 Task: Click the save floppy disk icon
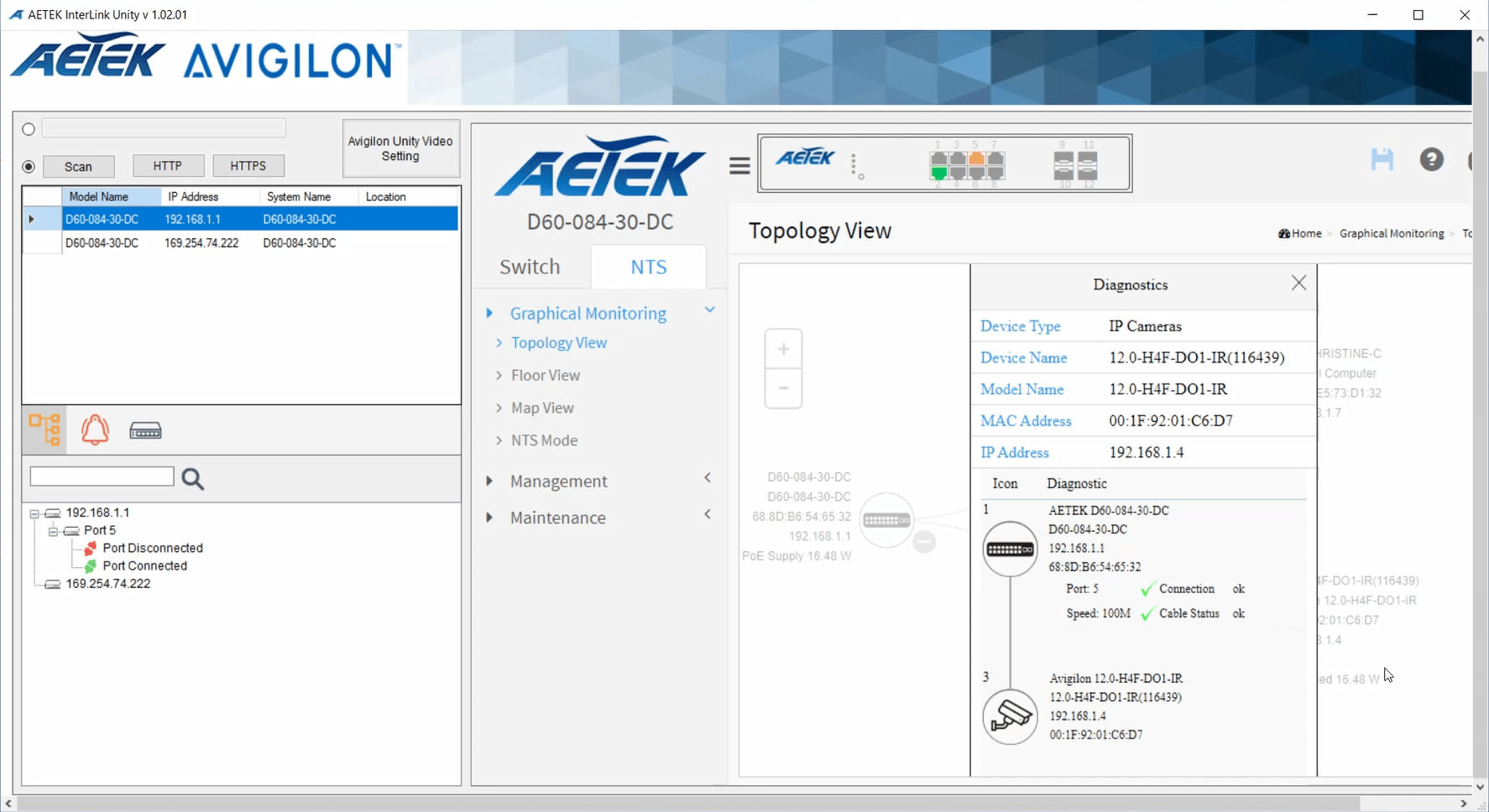[x=1382, y=159]
